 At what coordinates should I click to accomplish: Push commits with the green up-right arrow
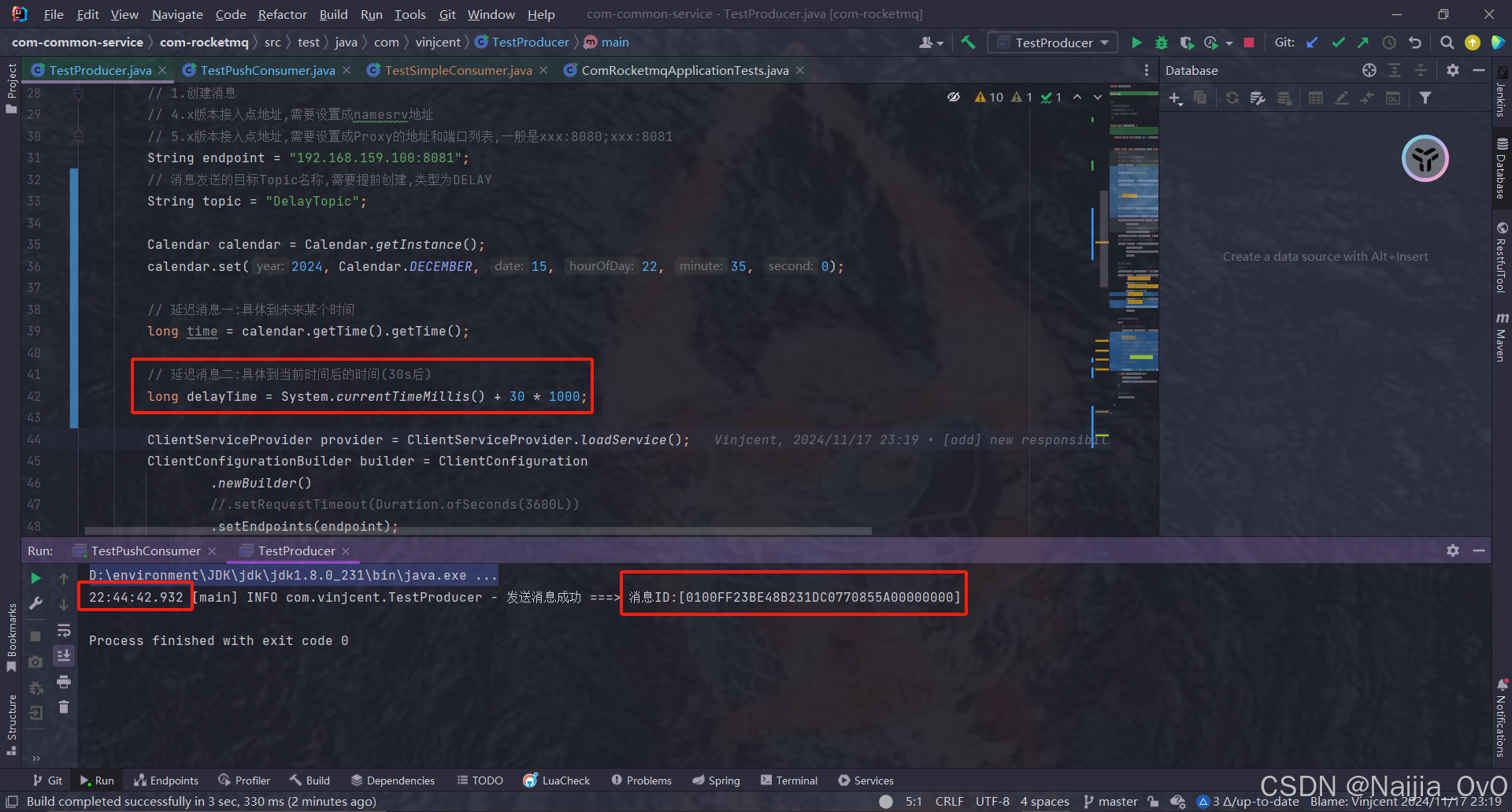(1363, 43)
